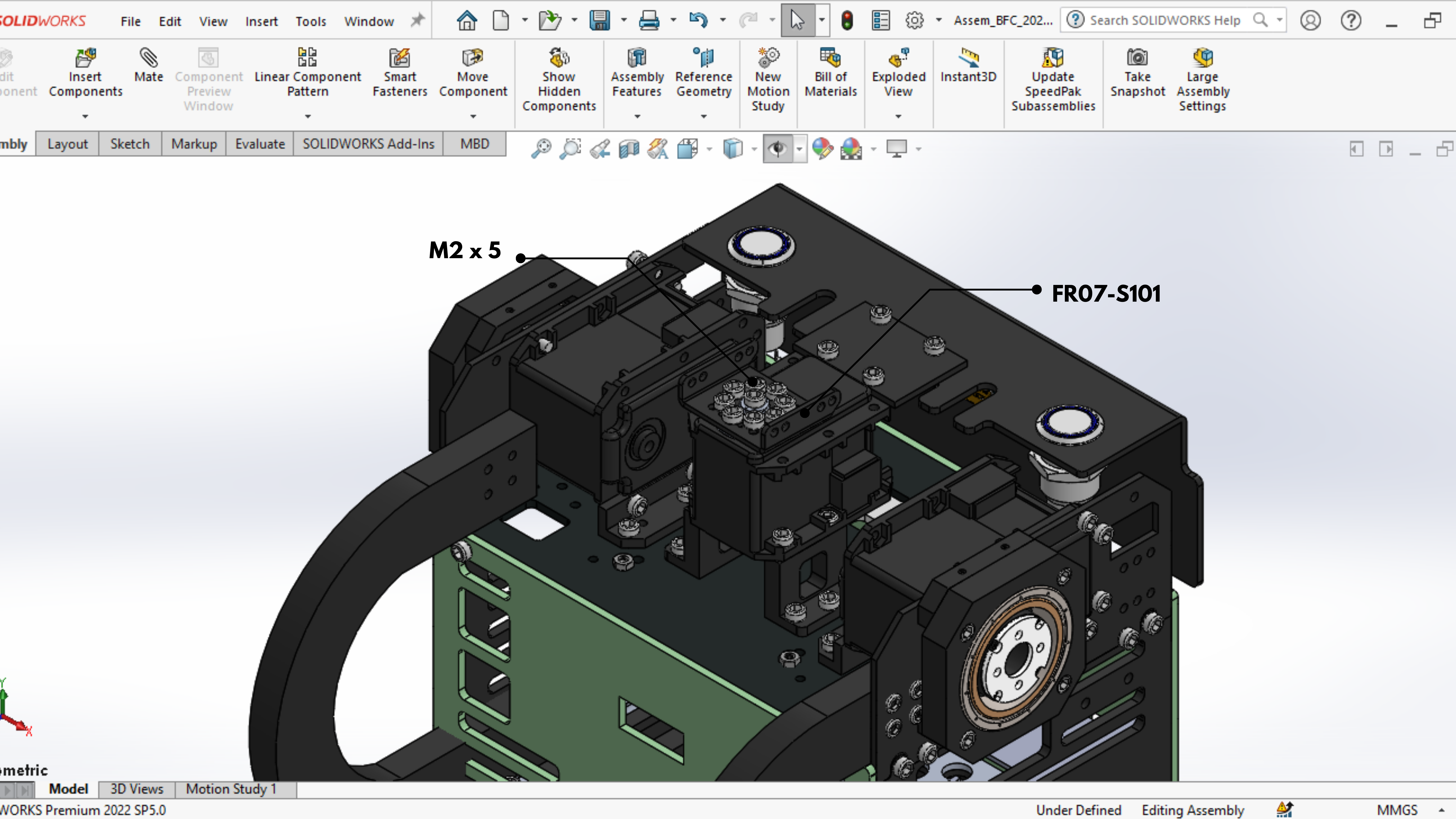Expand Assembly Features dropdown arrow

point(637,116)
